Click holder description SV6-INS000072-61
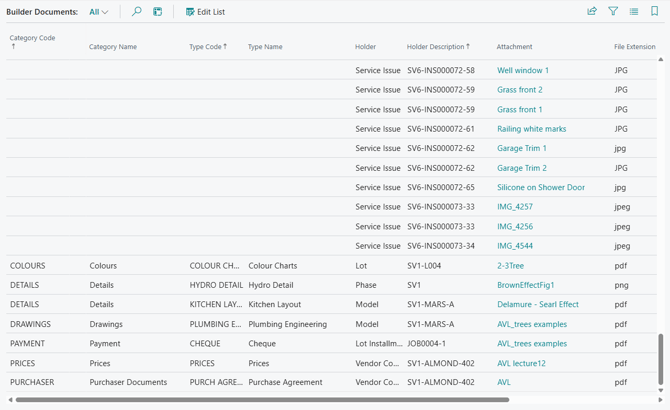 441,129
